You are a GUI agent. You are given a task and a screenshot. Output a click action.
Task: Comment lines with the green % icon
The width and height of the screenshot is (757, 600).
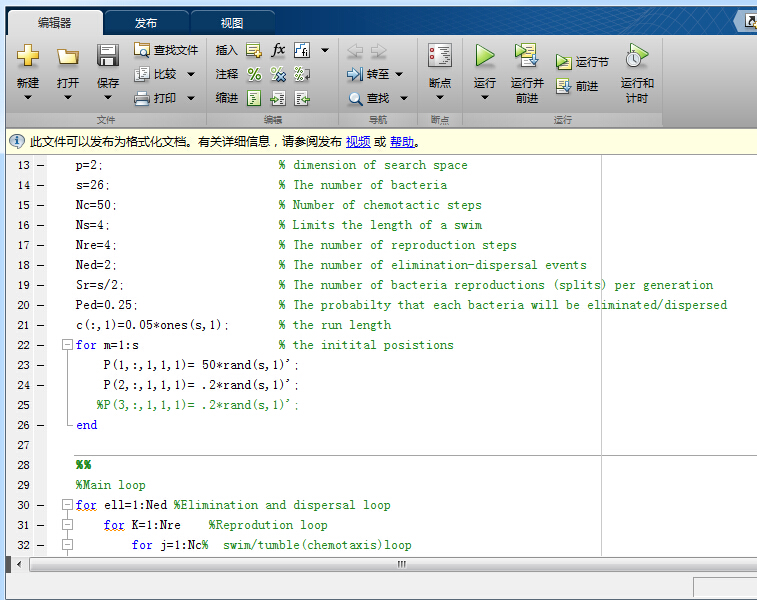254,74
